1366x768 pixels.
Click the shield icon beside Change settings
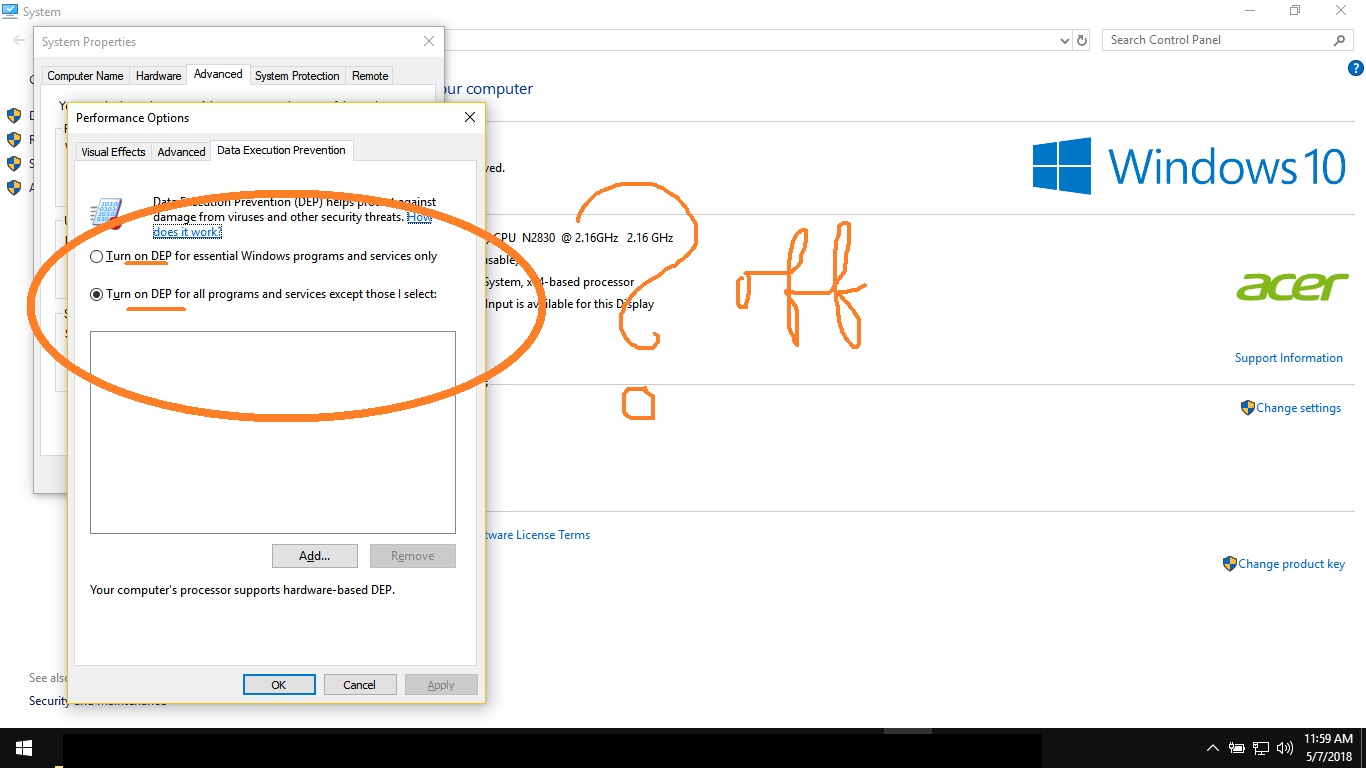(x=1247, y=408)
